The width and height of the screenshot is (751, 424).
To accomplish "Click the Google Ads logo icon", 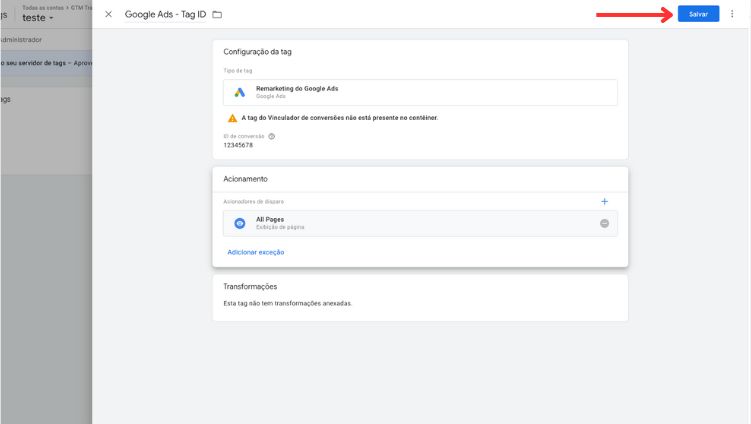I will 239,92.
